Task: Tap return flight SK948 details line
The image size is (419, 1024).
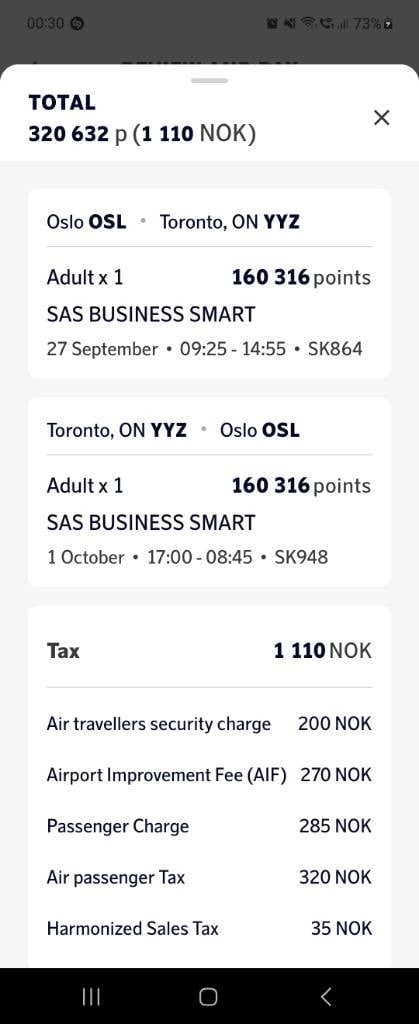Action: coord(187,557)
